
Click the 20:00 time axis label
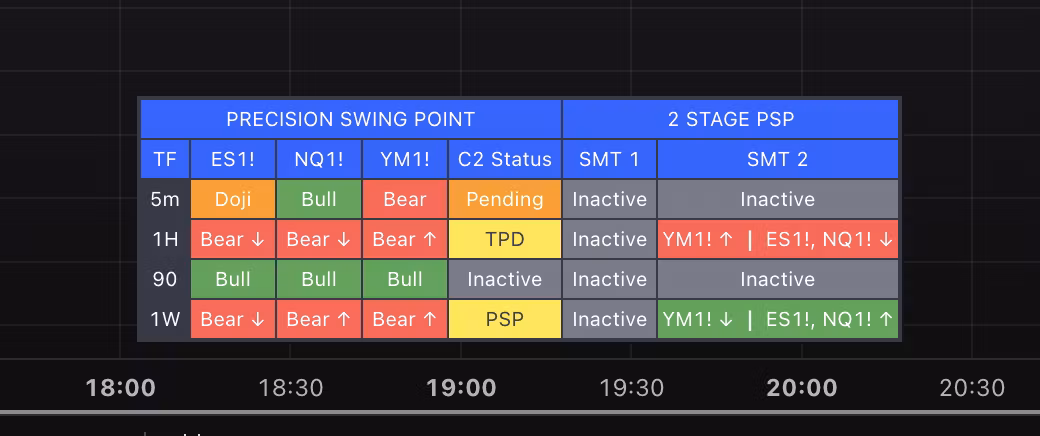point(802,387)
